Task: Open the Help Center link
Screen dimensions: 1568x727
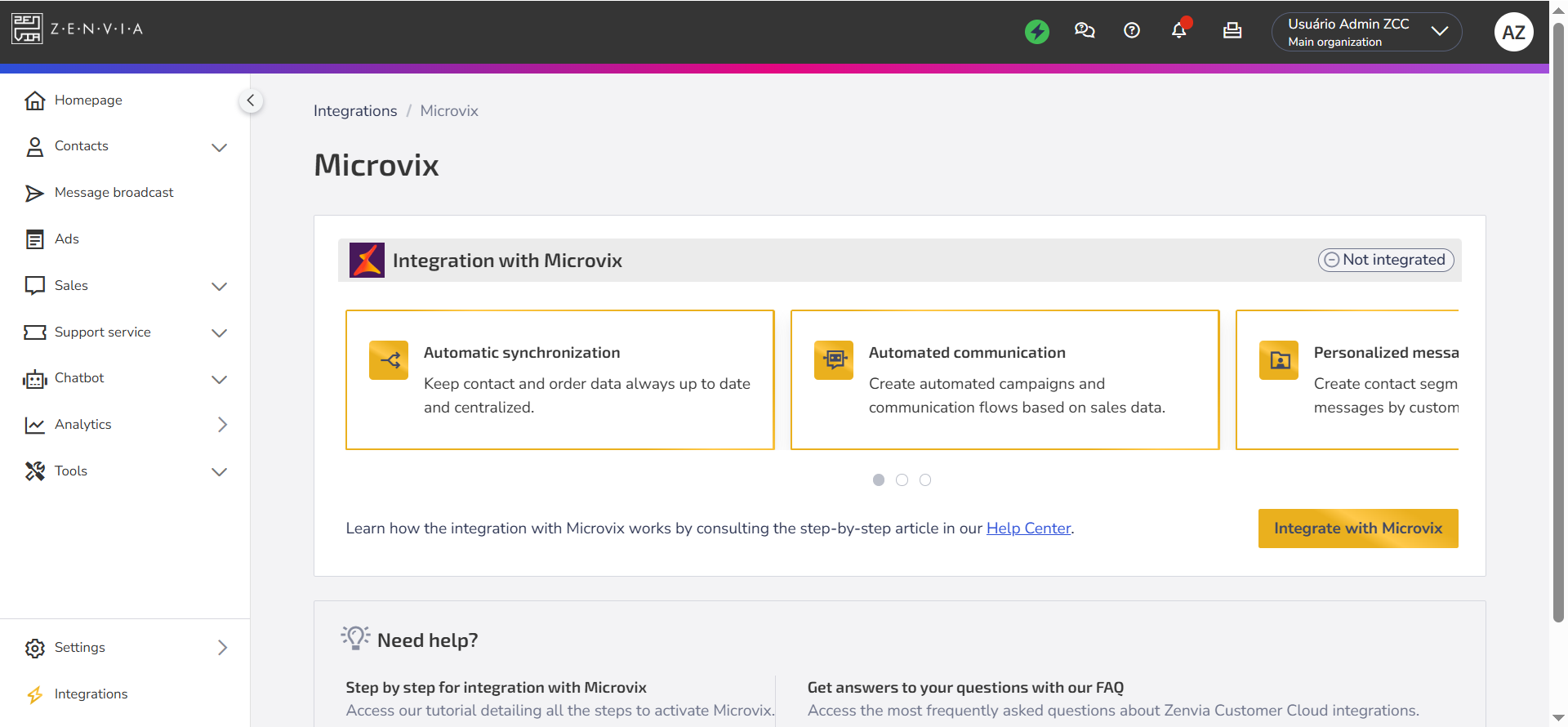Action: 1028,529
